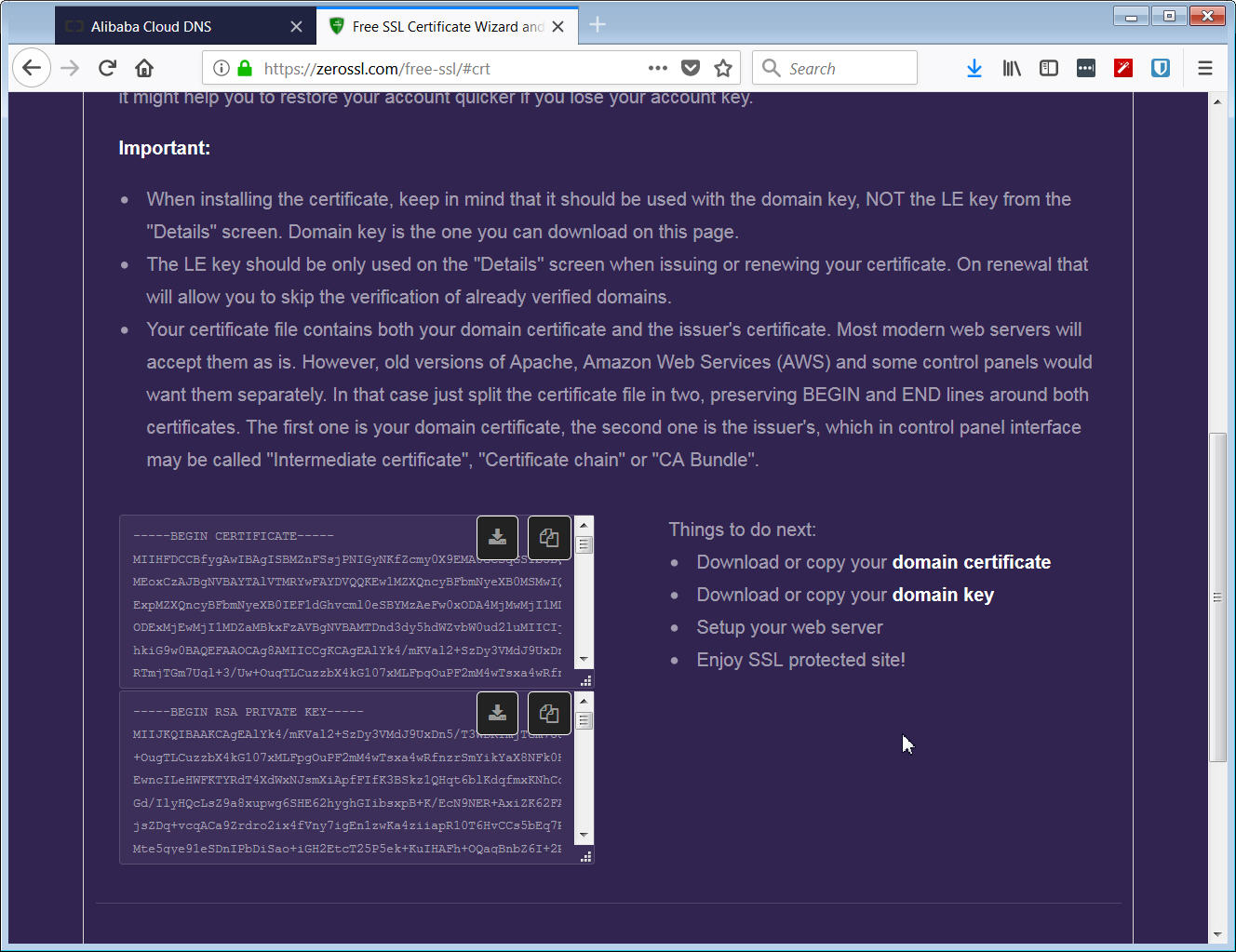The width and height of the screenshot is (1236, 952).
Task: Click the Bitwarden shield extension icon
Action: 1161,68
